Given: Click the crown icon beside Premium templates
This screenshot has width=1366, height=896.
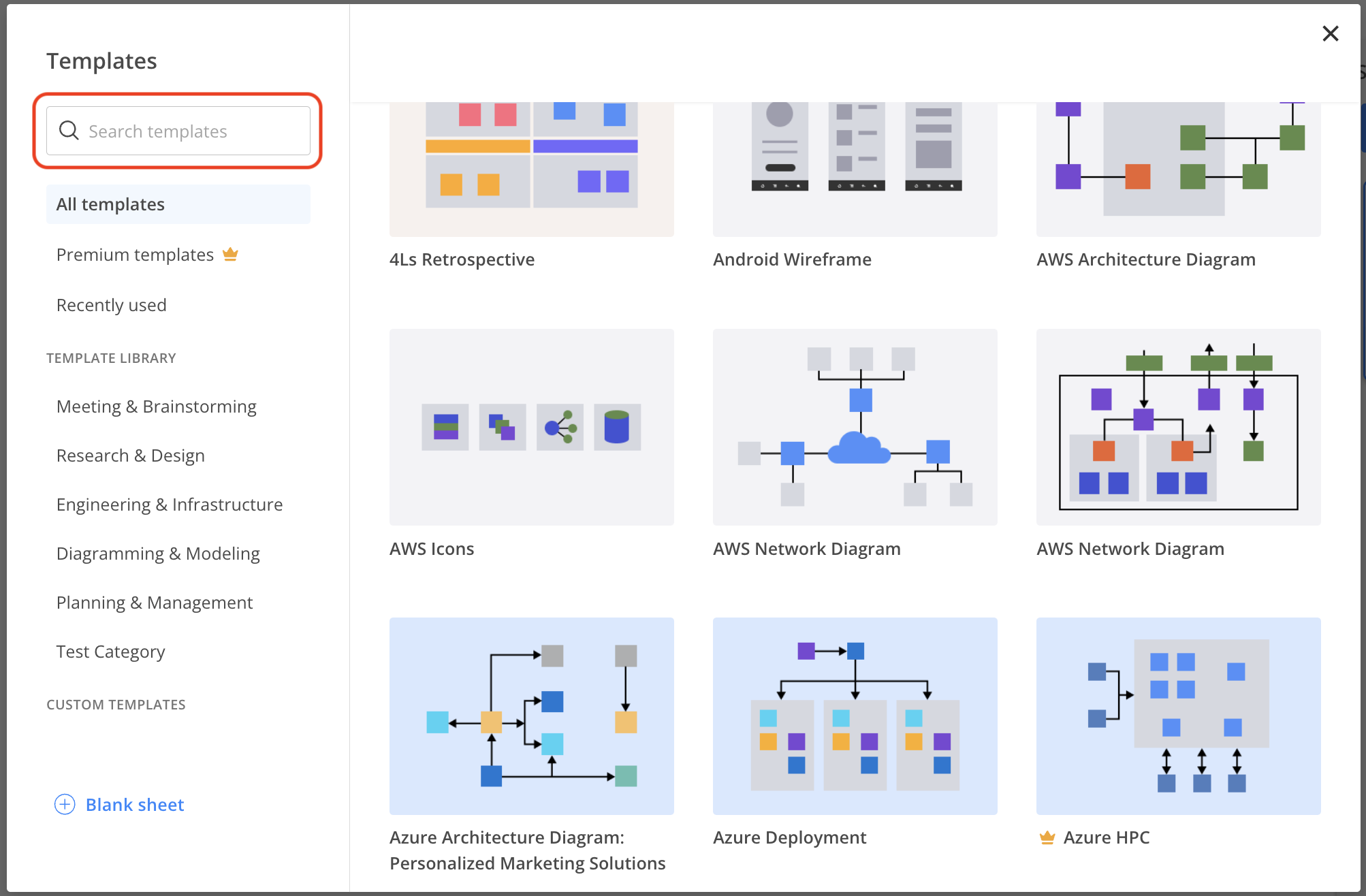Looking at the screenshot, I should pyautogui.click(x=230, y=255).
